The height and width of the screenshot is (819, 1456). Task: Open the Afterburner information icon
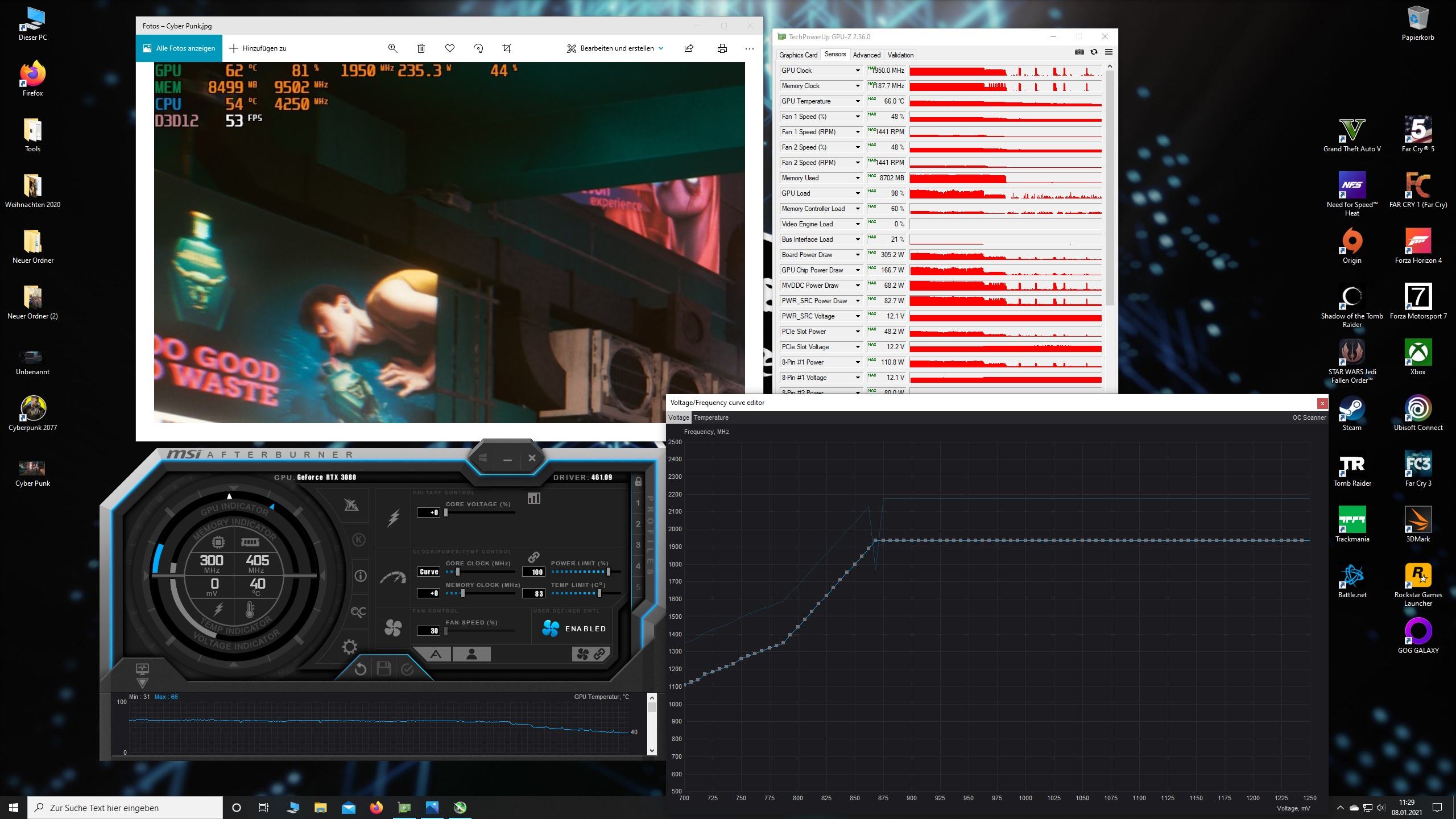coord(360,576)
